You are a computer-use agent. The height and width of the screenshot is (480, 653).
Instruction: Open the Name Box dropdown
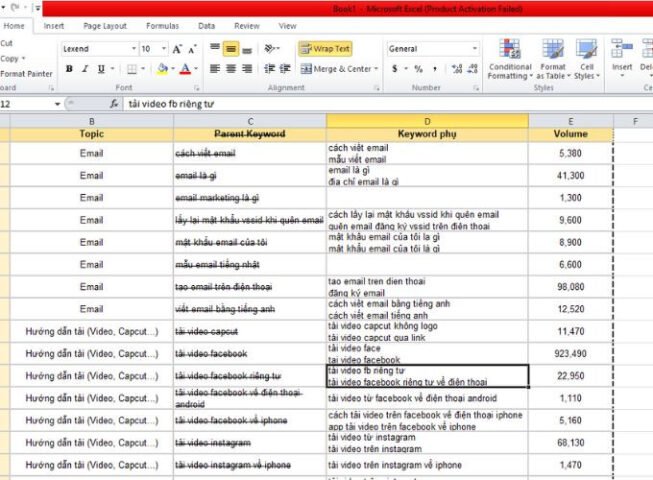click(x=57, y=104)
